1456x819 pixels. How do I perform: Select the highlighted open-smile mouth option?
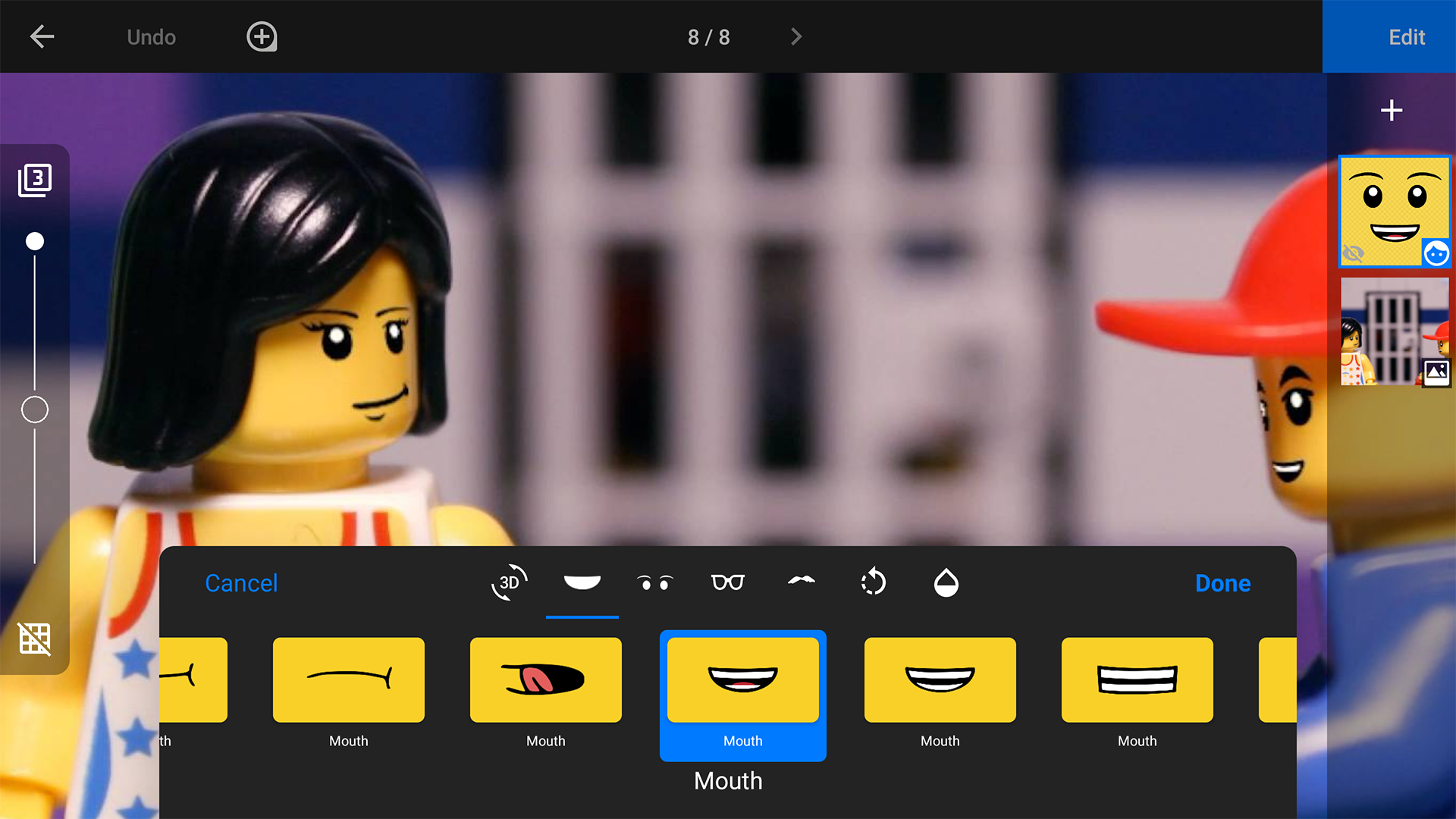(x=742, y=679)
